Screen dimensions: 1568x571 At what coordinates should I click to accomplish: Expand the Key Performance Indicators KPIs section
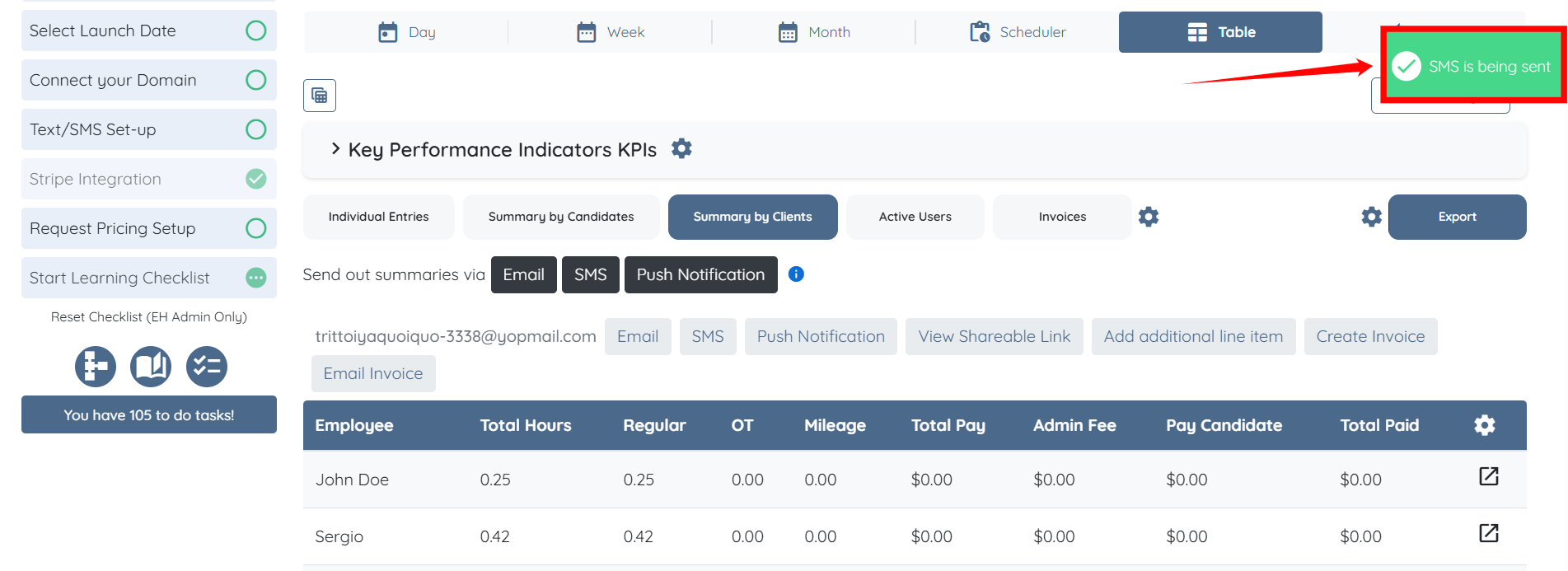coord(335,149)
